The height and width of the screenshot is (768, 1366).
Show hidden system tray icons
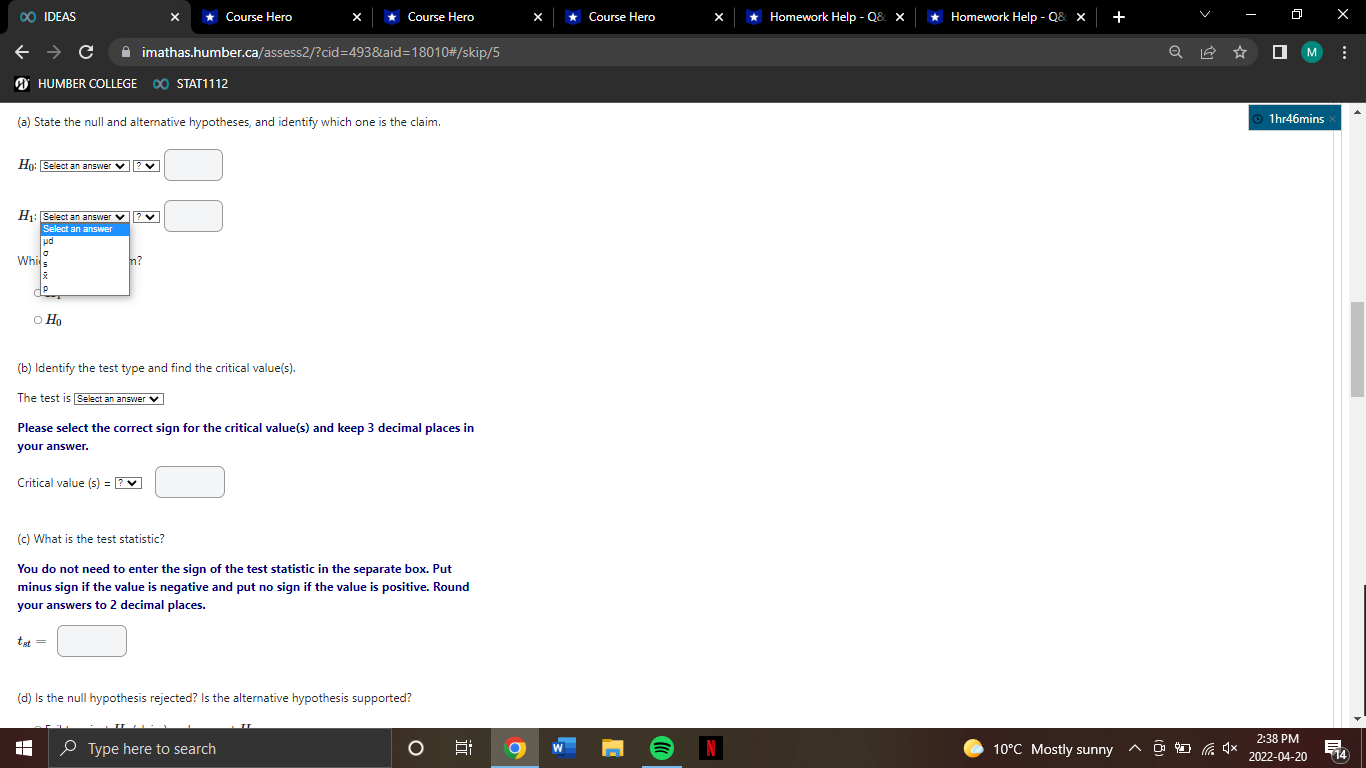click(x=1135, y=749)
